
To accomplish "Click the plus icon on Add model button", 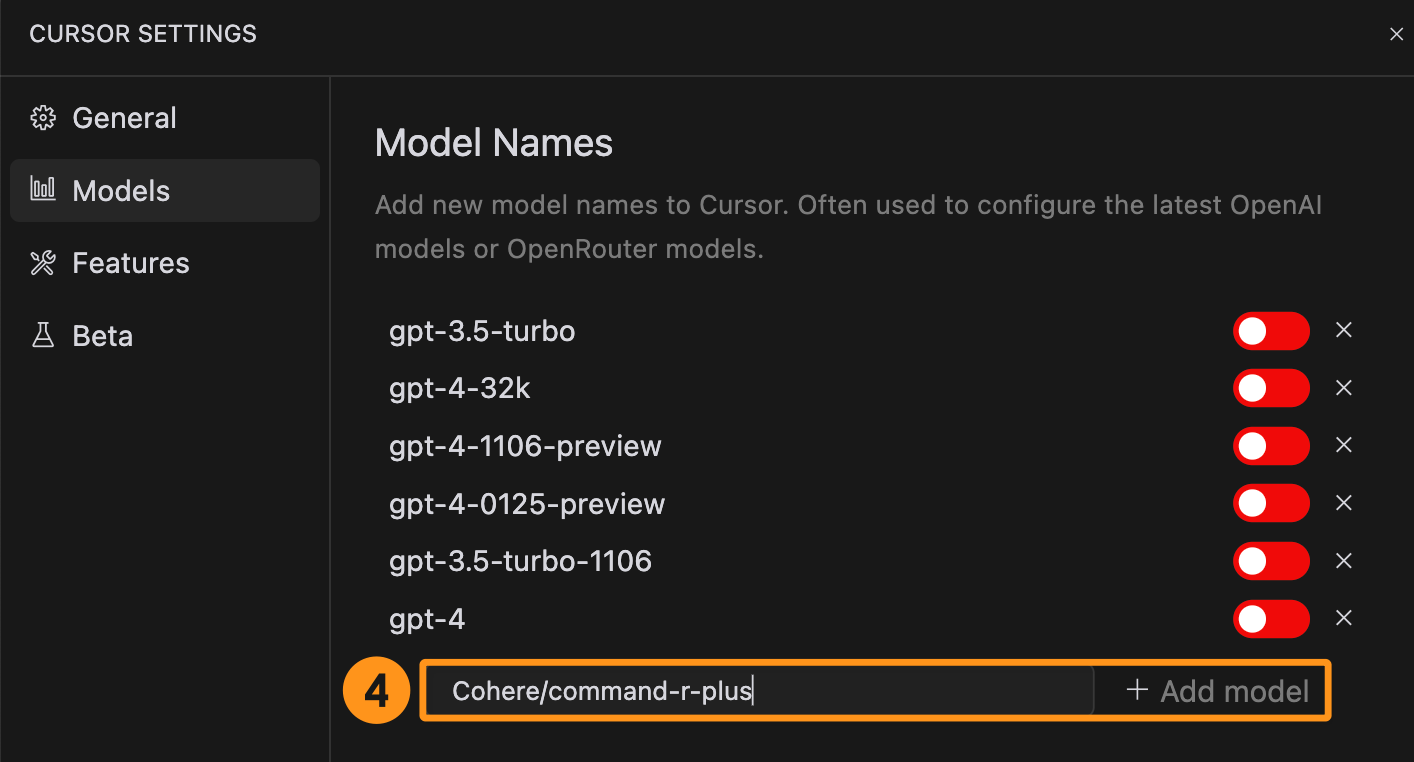I will (x=1138, y=690).
